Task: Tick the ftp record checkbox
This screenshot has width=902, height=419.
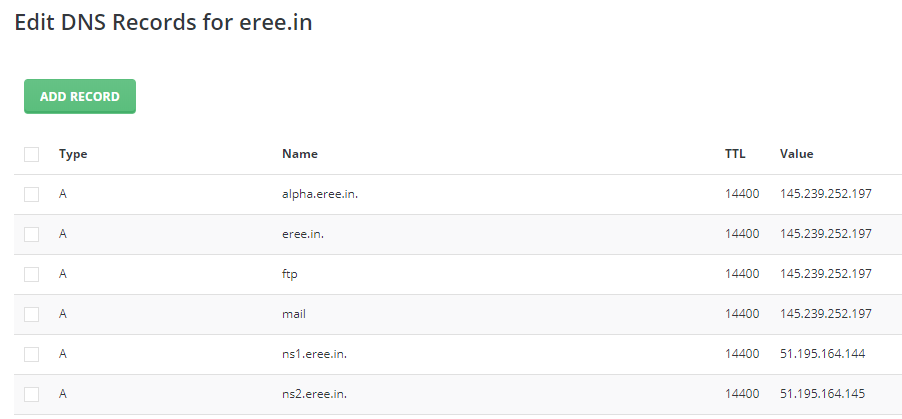Action: point(32,274)
